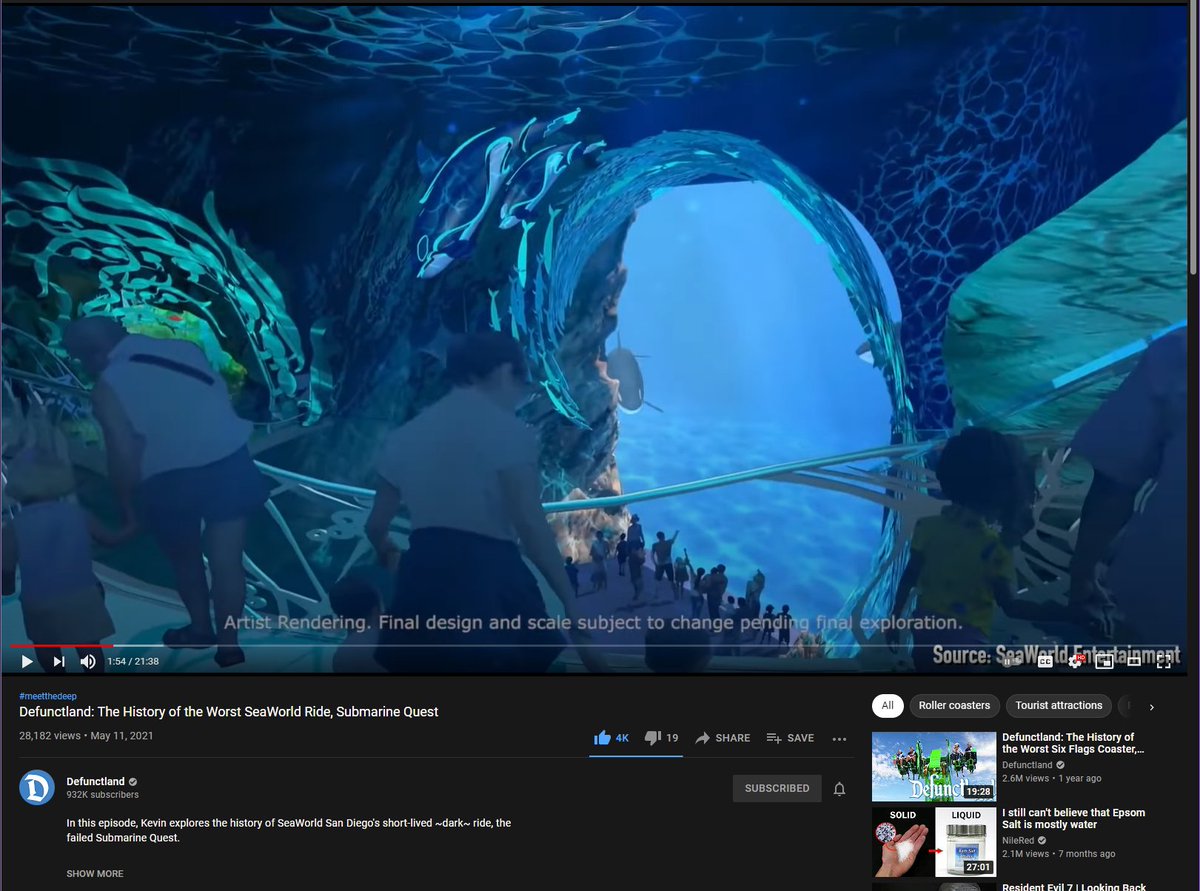Switch to miniplayer mode
This screenshot has width=1200, height=891.
coord(1104,661)
